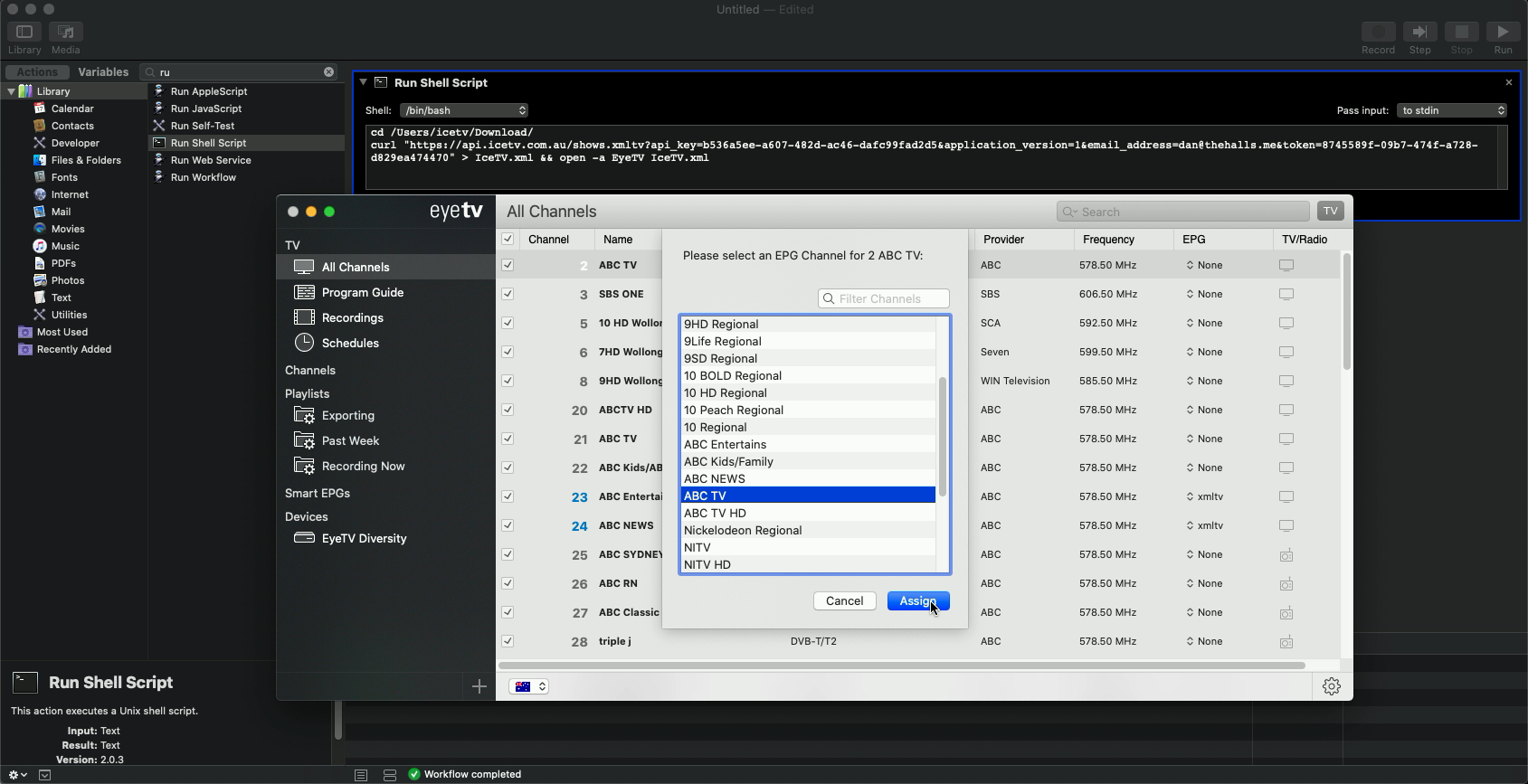Open the EyeTV settings gear menu
Viewport: 1528px width, 784px height.
click(1332, 686)
